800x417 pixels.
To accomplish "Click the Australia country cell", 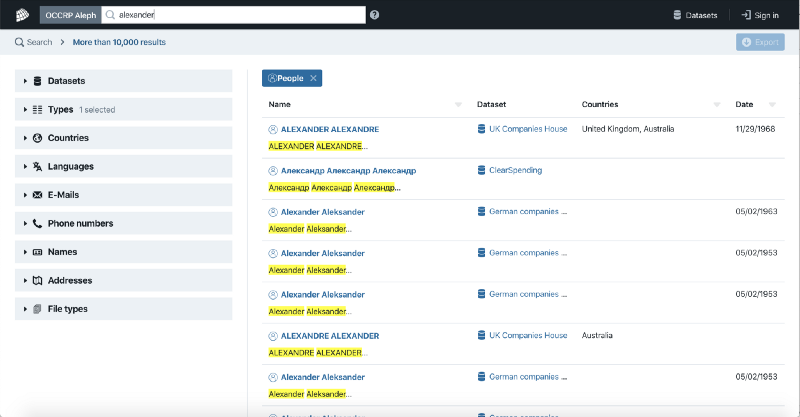I will click(x=597, y=335).
